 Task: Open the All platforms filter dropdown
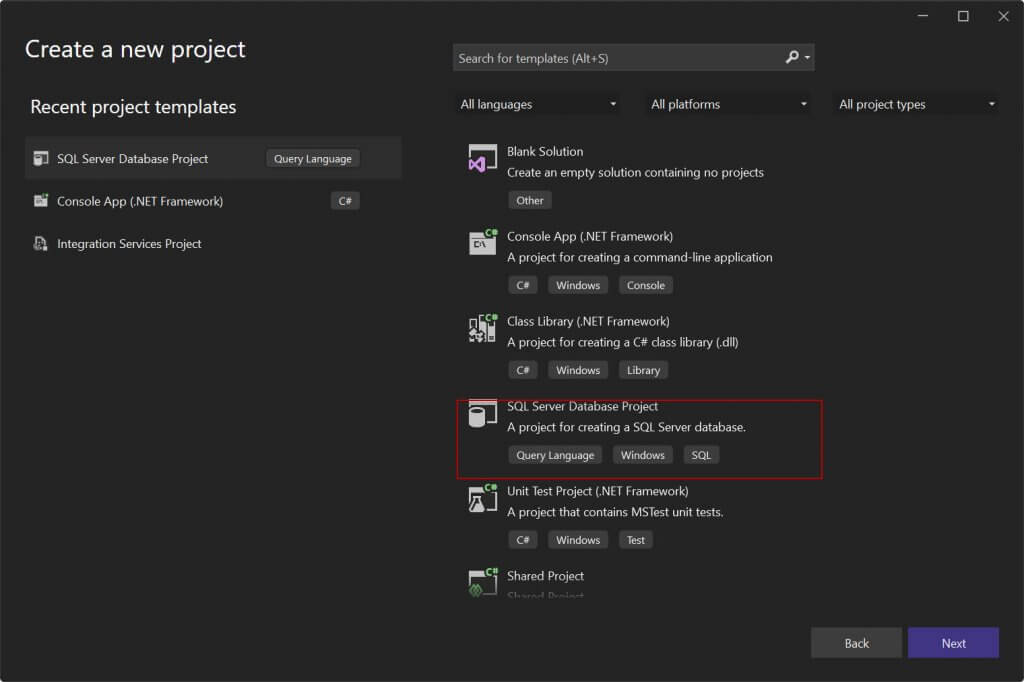tap(729, 104)
